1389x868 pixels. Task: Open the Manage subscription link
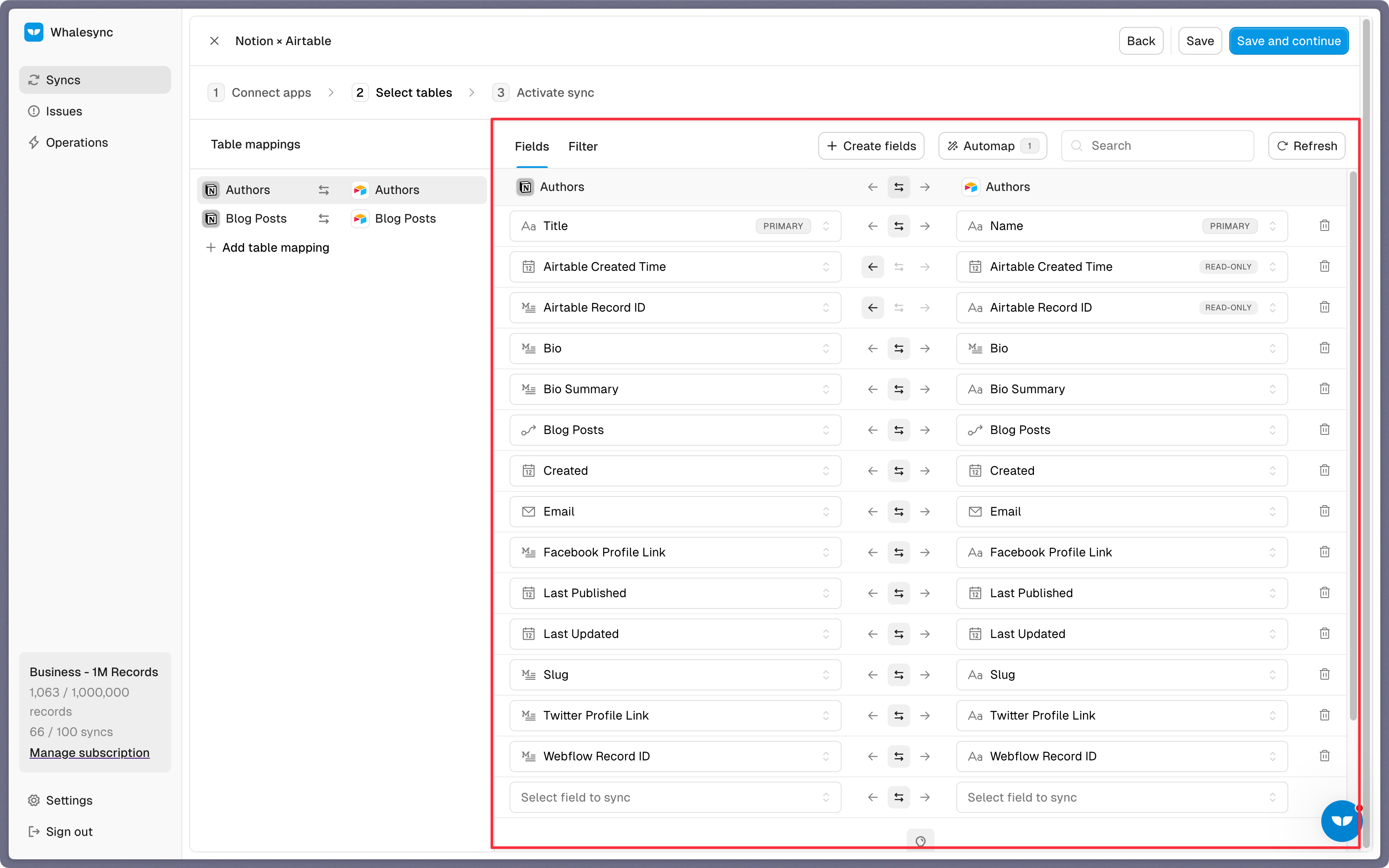click(89, 753)
